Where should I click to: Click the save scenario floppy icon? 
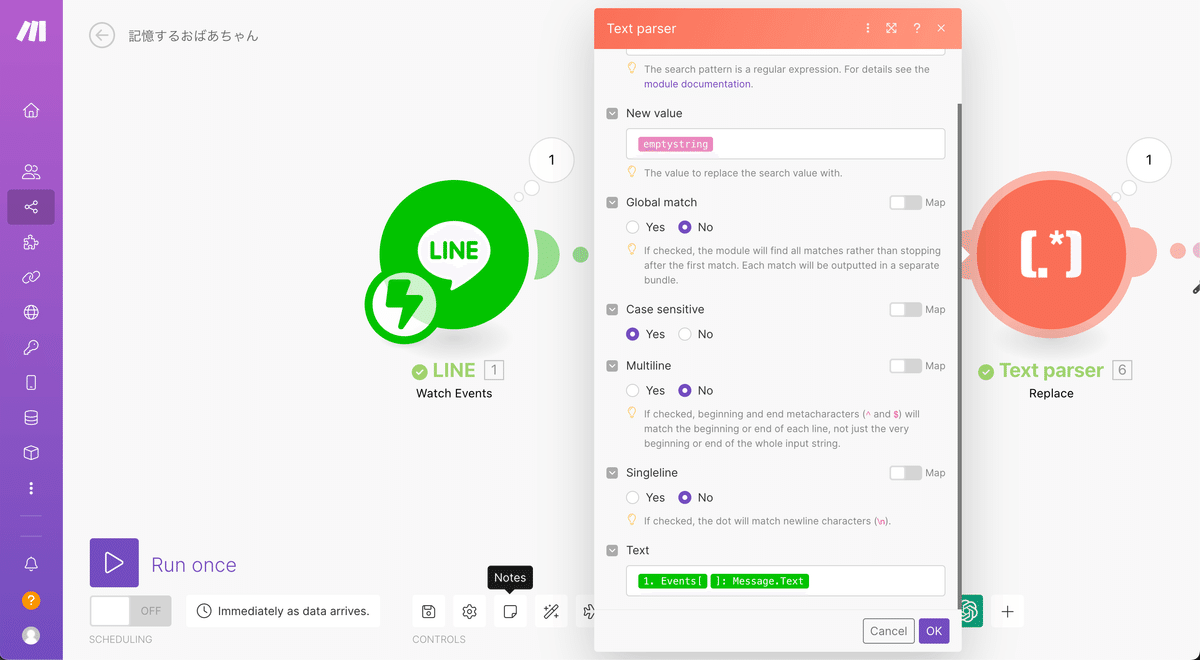tap(428, 611)
